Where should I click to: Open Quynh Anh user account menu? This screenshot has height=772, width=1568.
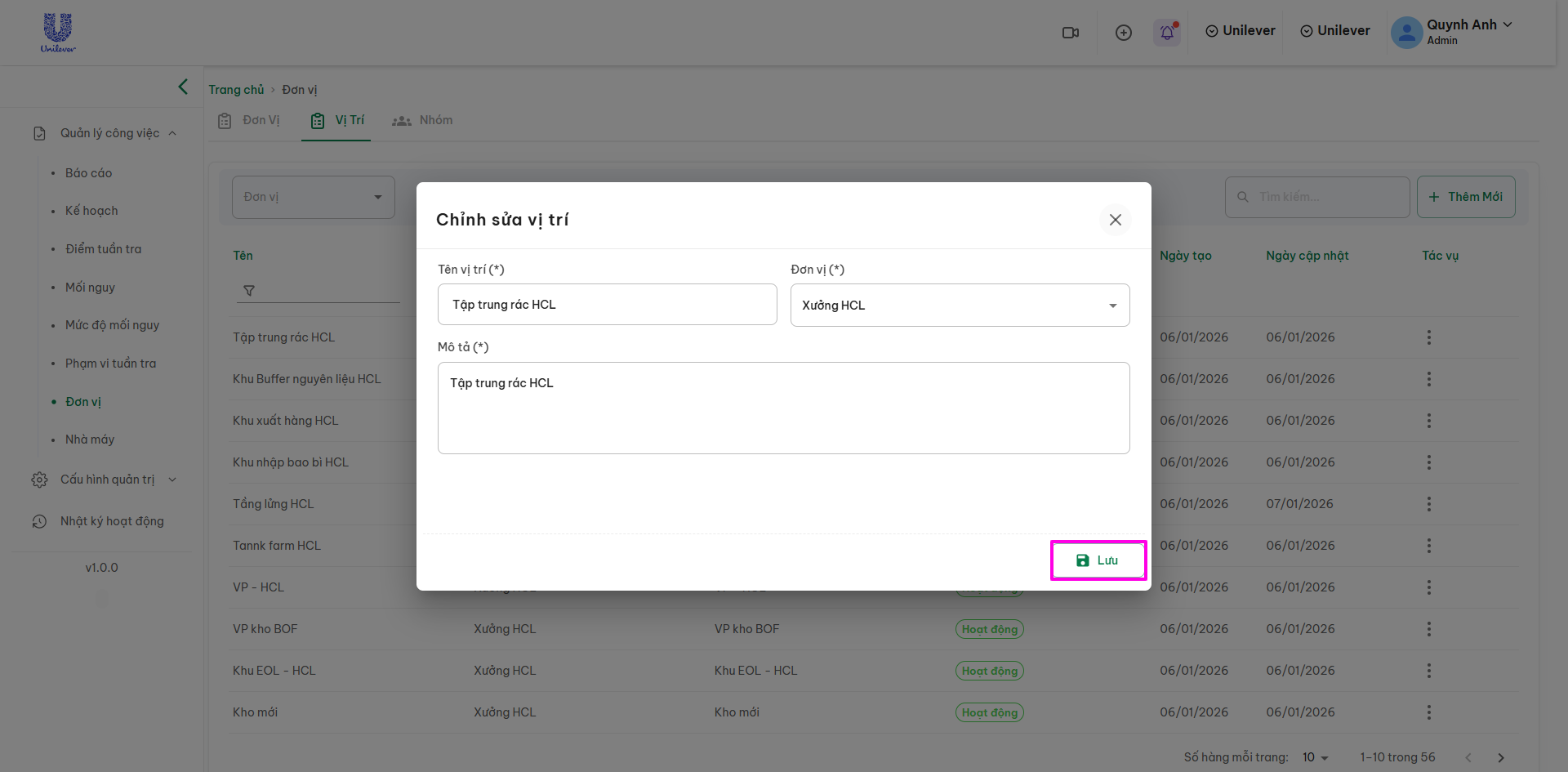[1454, 32]
